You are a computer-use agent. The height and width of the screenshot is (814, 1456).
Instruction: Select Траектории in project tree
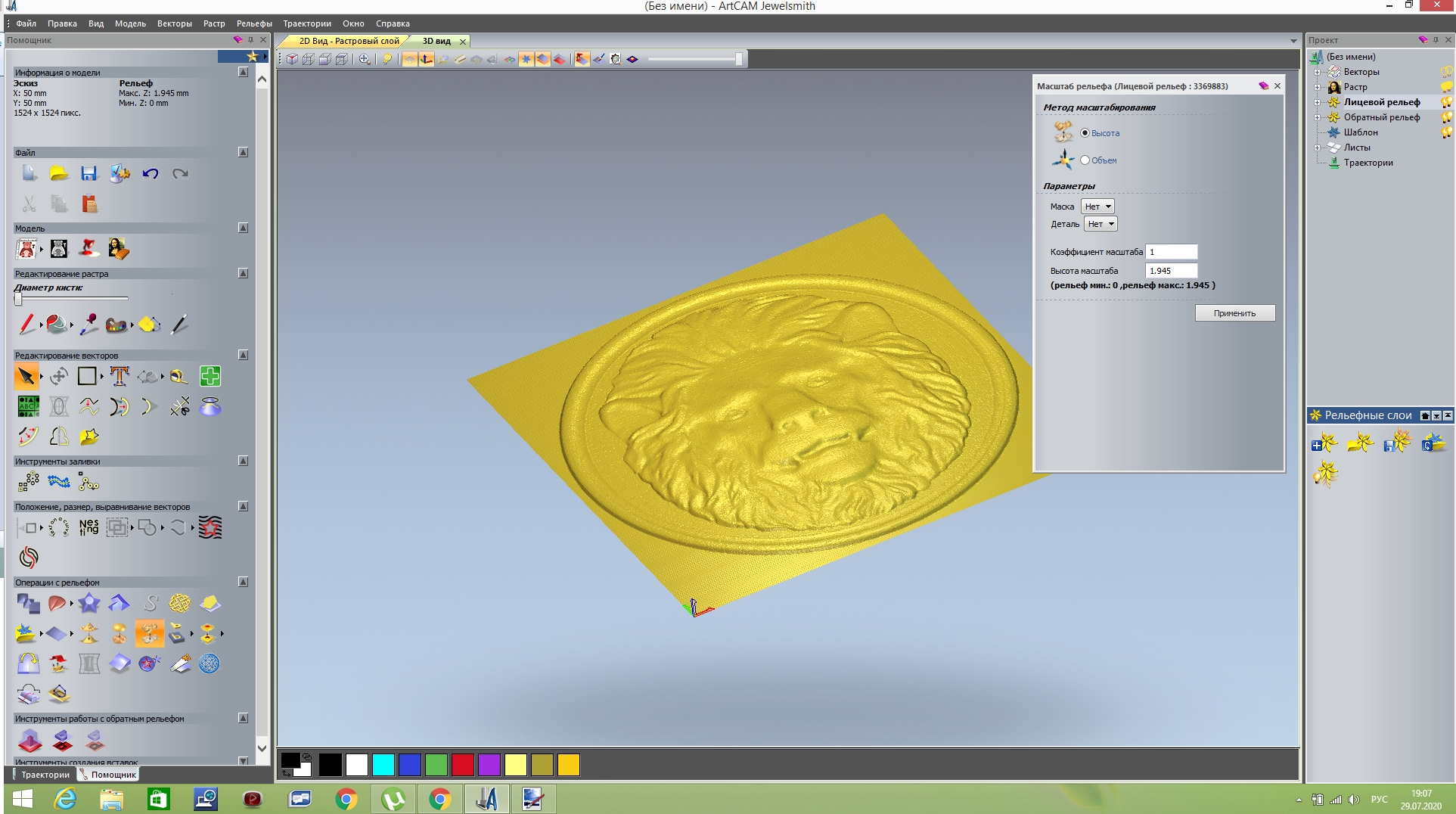(x=1368, y=163)
